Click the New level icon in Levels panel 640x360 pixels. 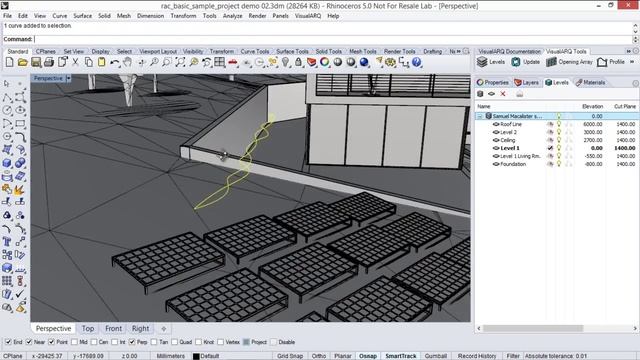(491, 94)
